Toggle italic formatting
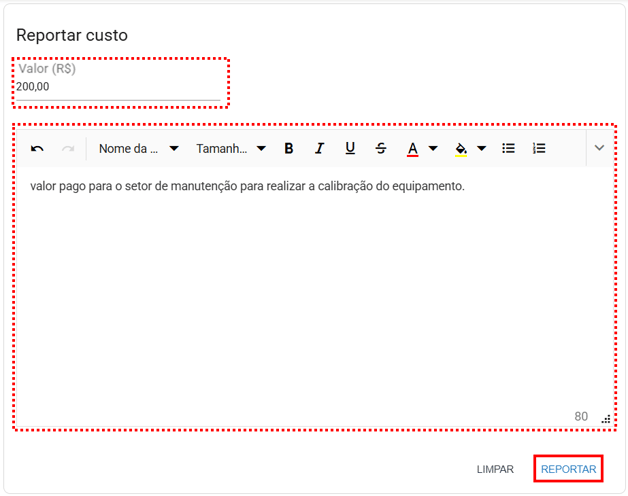Image resolution: width=628 pixels, height=496 pixels. (x=319, y=148)
